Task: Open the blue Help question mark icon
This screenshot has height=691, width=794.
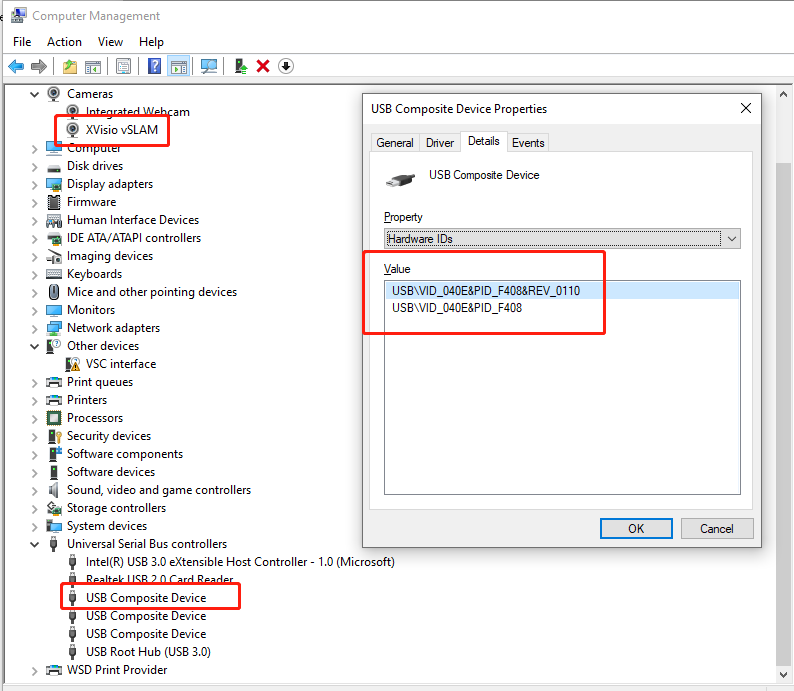Action: pyautogui.click(x=154, y=66)
